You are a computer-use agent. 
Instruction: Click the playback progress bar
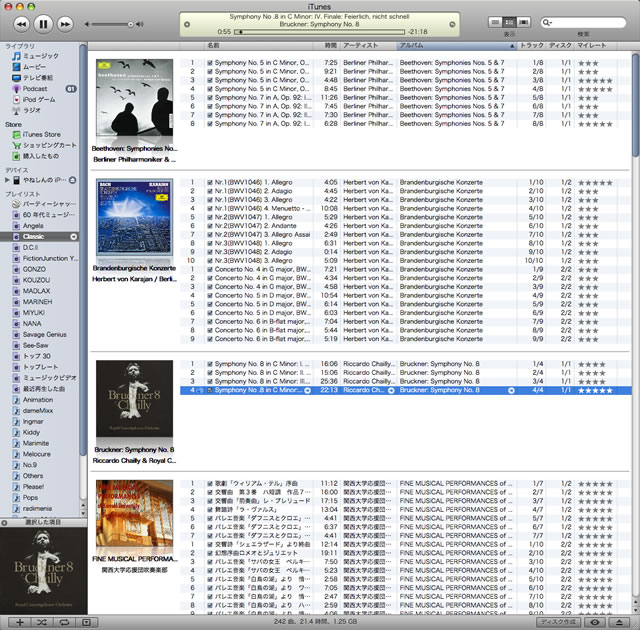tap(319, 32)
